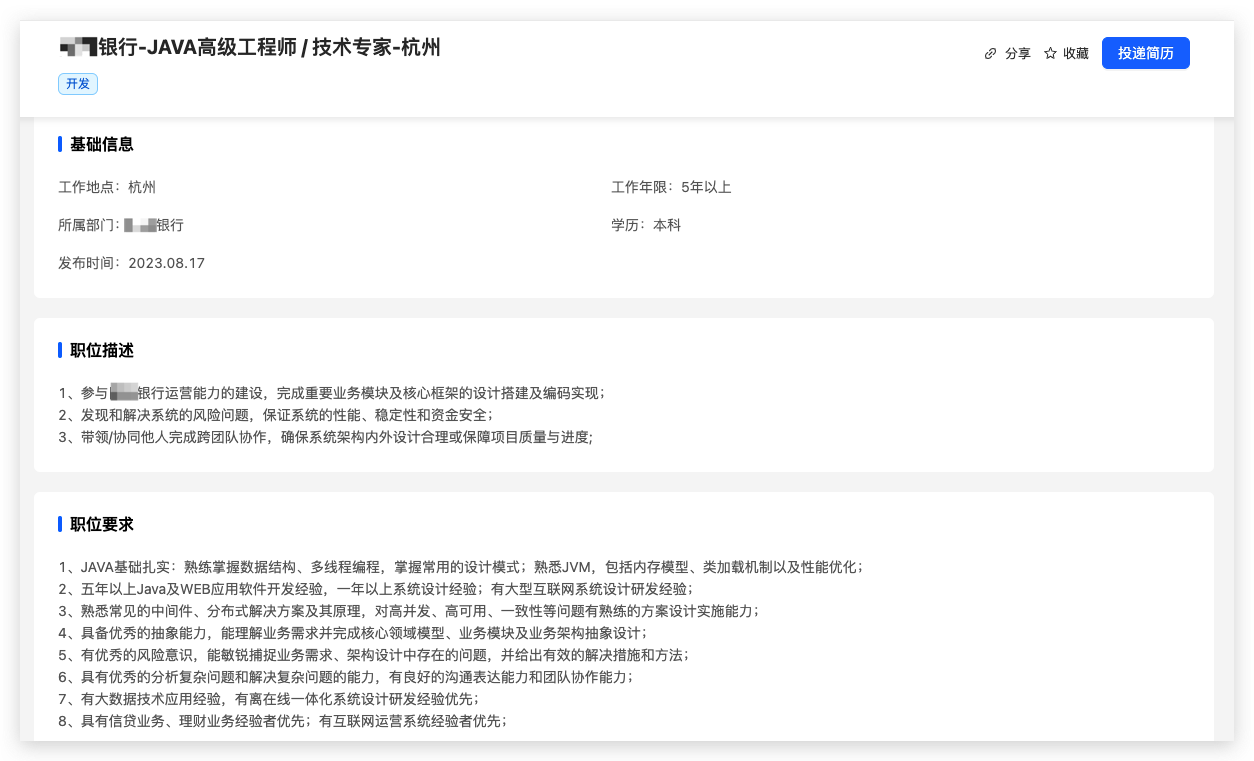Click the description line about 跨团队协作
Viewport: 1254px width, 761px height.
(325, 437)
